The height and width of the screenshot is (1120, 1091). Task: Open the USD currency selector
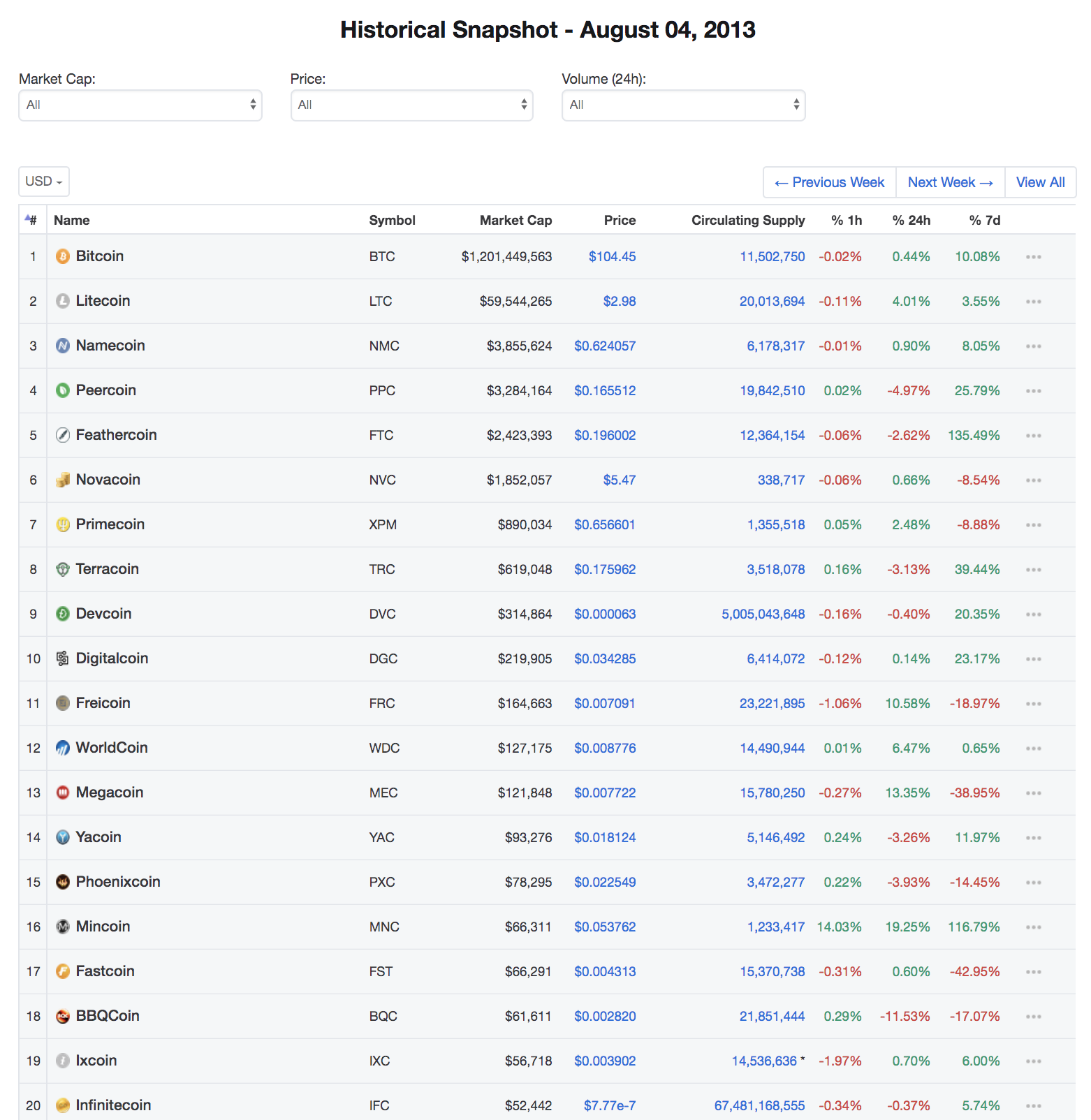coord(44,182)
